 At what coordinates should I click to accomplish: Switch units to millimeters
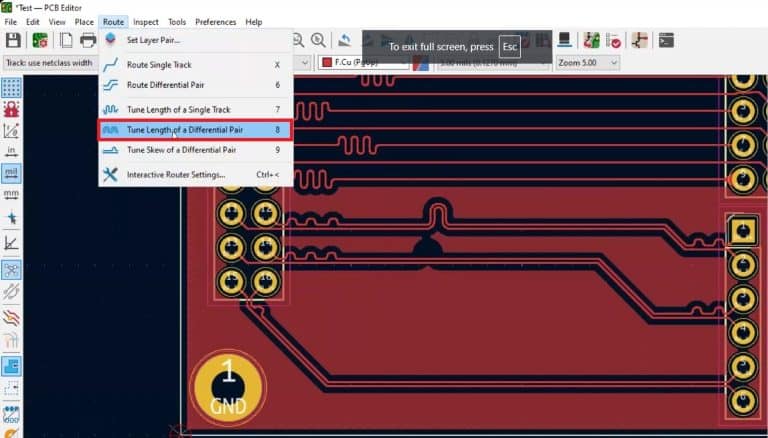(x=12, y=194)
